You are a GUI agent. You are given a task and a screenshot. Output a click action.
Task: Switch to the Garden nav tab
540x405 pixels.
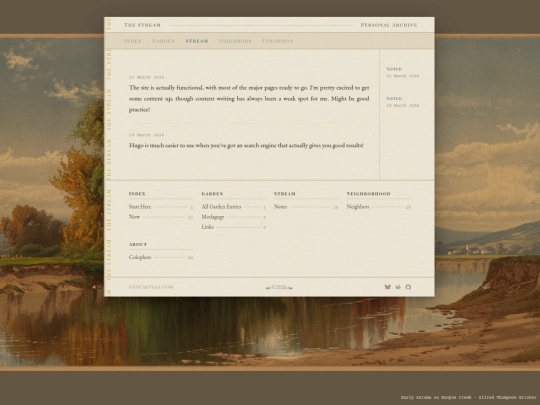tap(163, 41)
